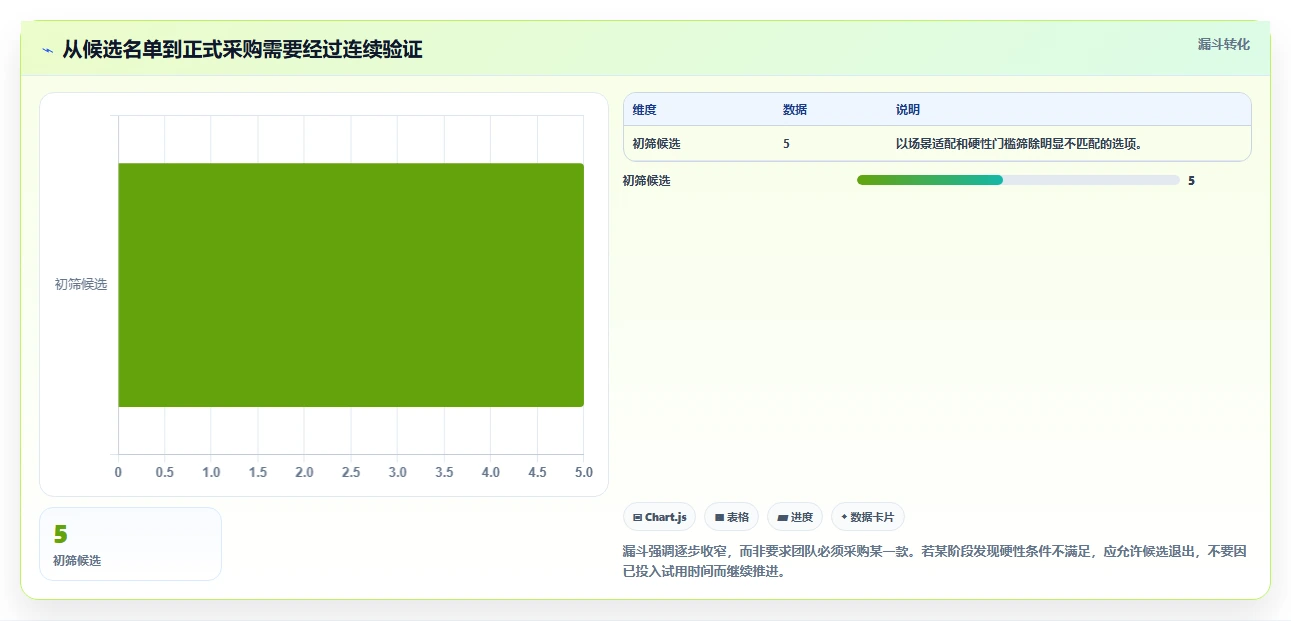Click the Chart.js tag chip
Image resolution: width=1291 pixels, height=621 pixels.
pyautogui.click(x=659, y=517)
